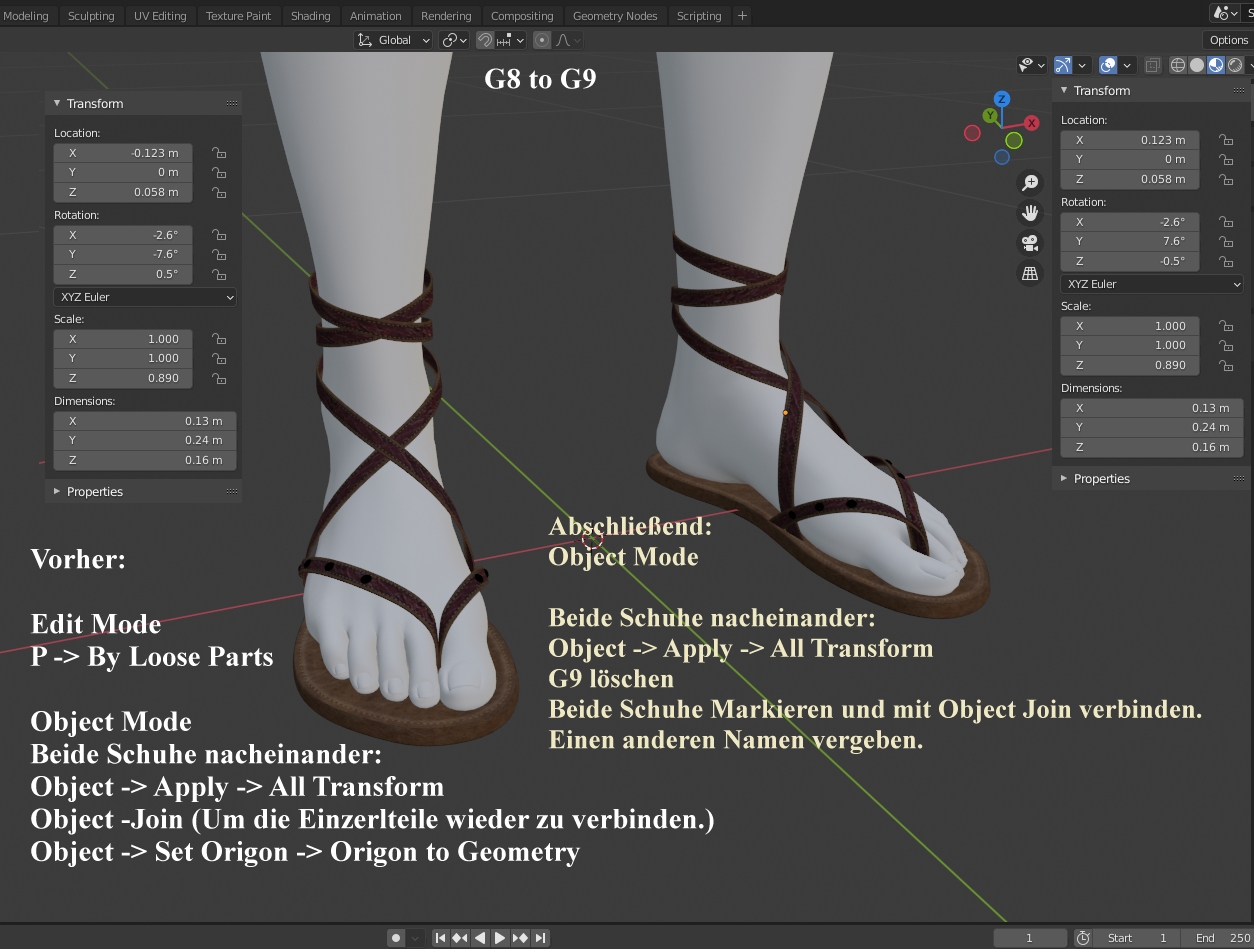Select material preview shading
1254x949 pixels.
1216,65
